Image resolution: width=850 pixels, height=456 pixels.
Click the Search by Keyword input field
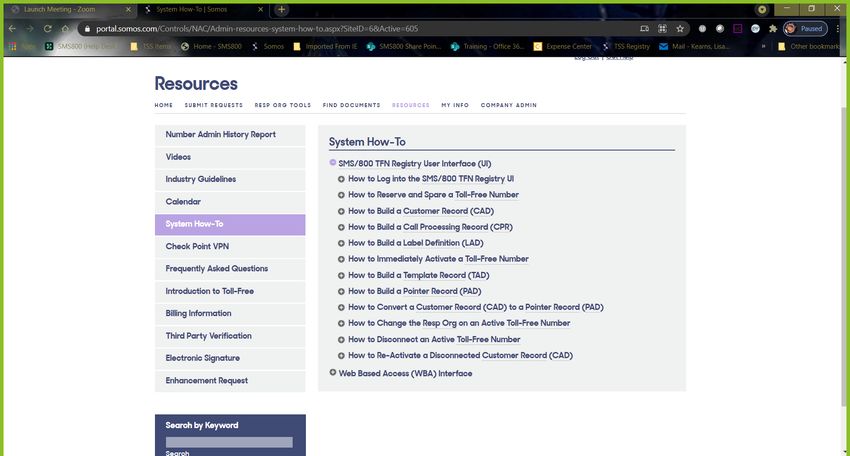229,442
